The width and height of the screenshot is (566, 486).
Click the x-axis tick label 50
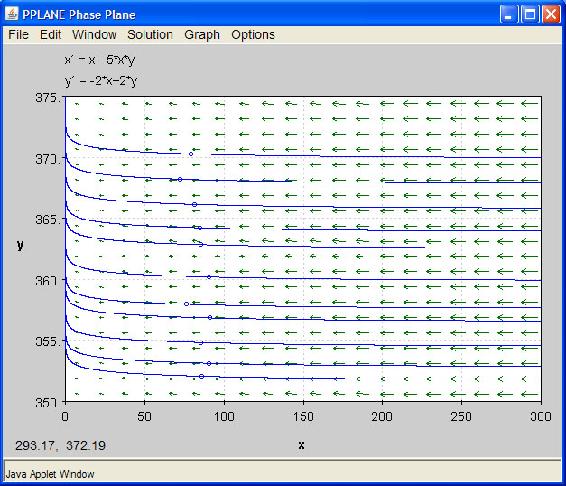pos(144,417)
